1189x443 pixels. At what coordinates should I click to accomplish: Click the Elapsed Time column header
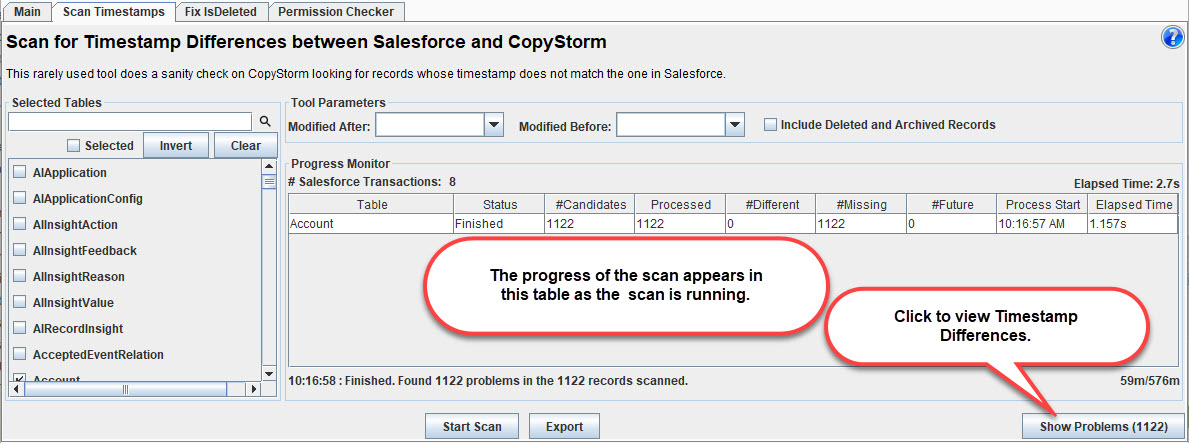click(1134, 204)
